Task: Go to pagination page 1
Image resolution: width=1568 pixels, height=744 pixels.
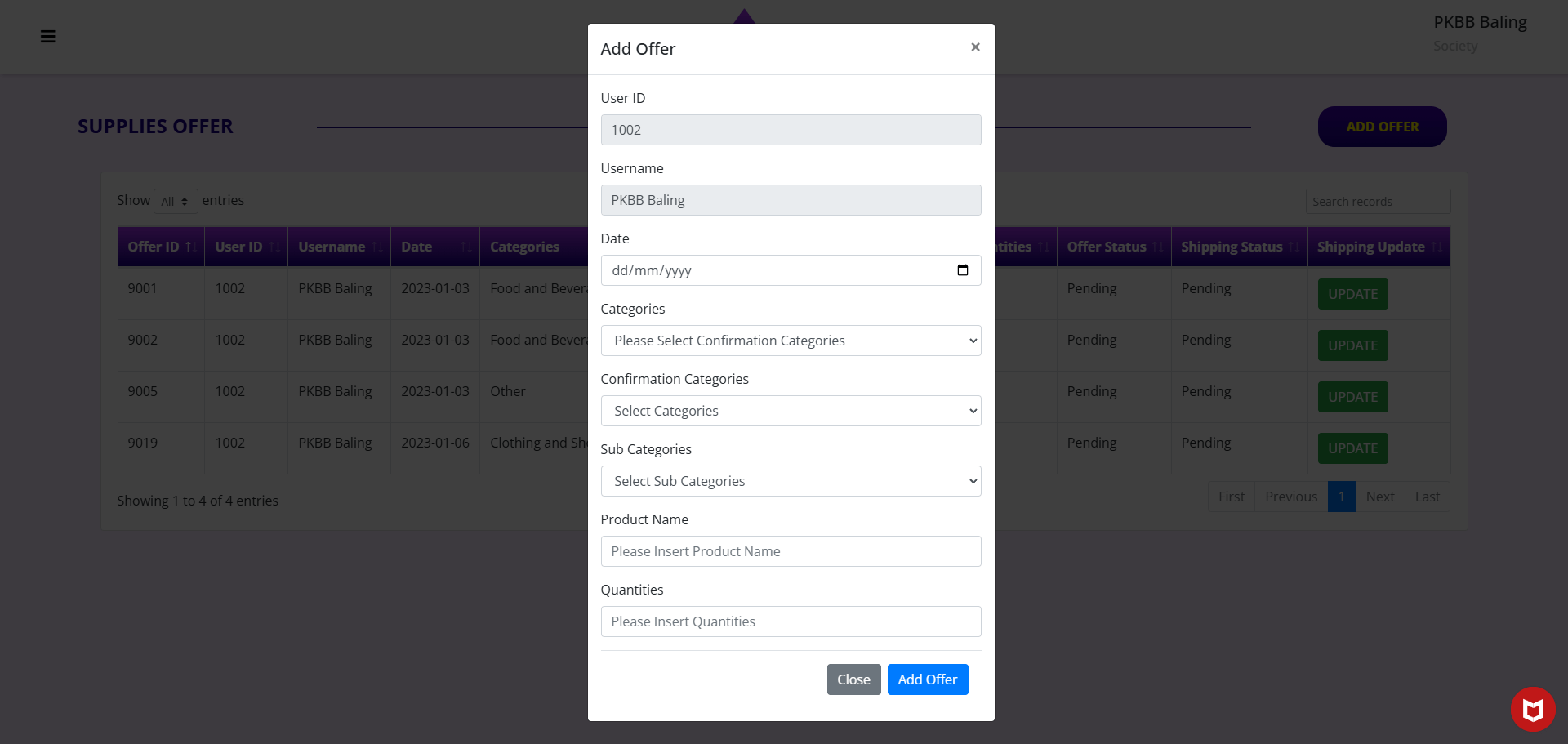Action: point(1341,497)
